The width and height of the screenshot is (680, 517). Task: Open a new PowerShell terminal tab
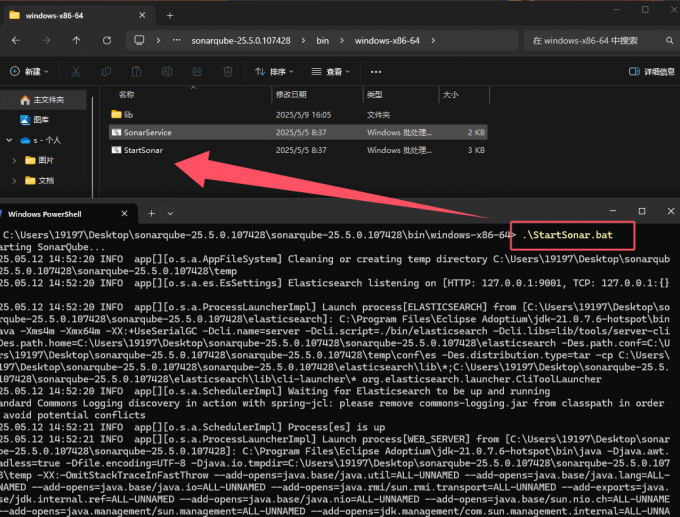point(151,213)
